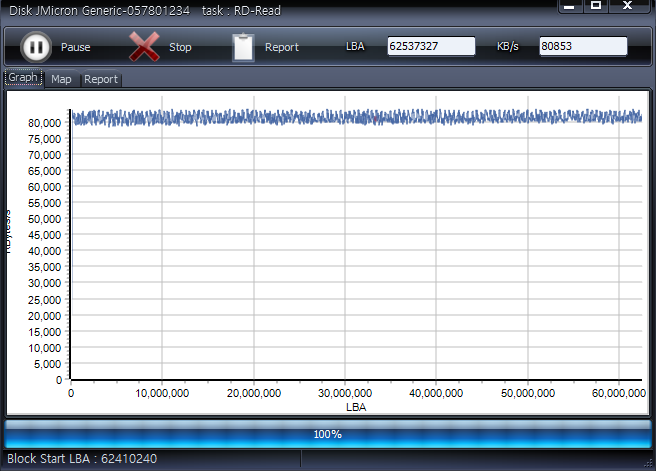Screen dimensions: 656x471
Task: Click the KB/s label in toolbar
Action: click(x=507, y=46)
